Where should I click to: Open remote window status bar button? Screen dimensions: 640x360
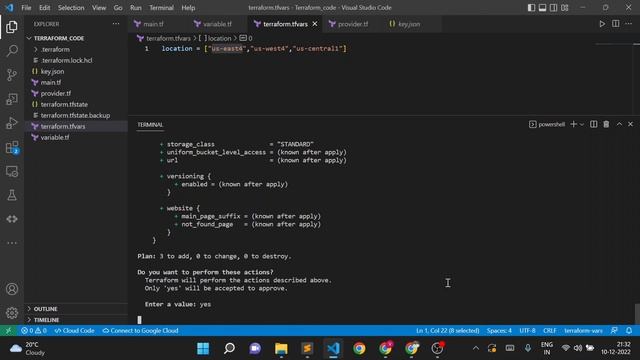pyautogui.click(x=8, y=330)
